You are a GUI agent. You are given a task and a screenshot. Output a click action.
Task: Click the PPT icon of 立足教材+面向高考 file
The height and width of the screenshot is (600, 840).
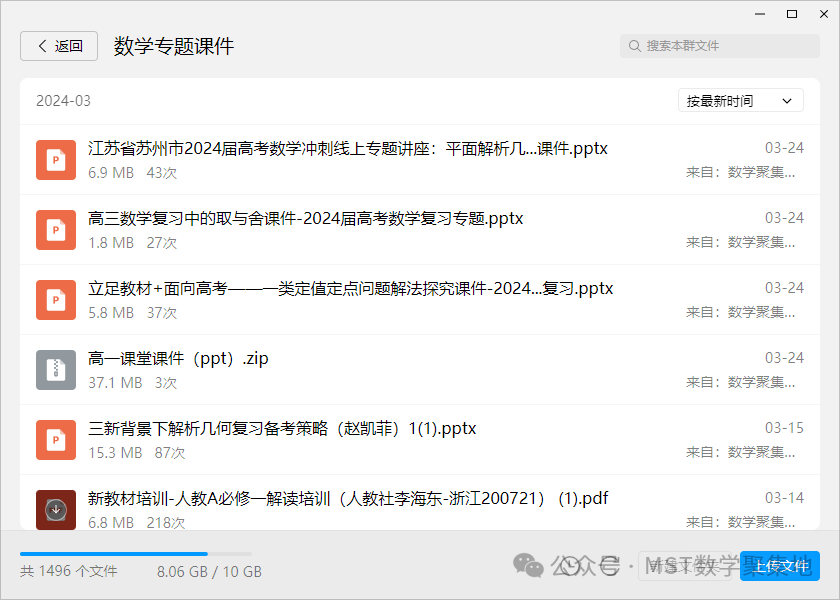56,300
